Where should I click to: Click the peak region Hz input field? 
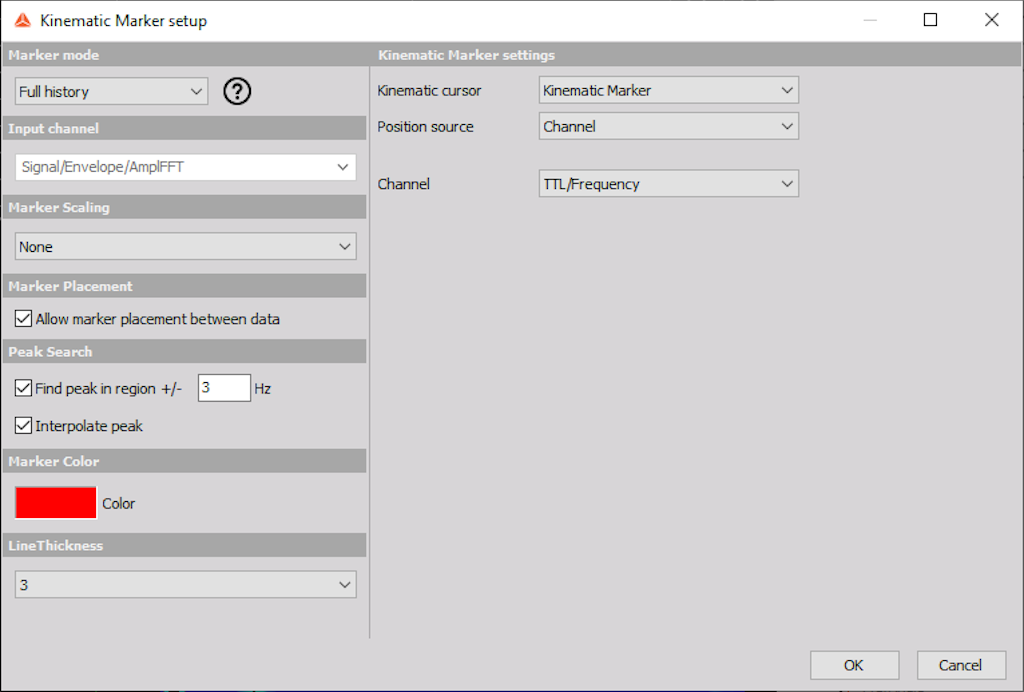pos(224,388)
